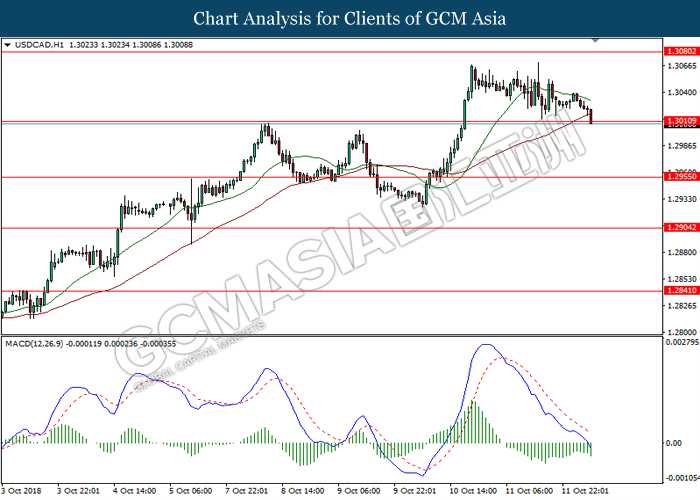Viewport: 700px width, 500px height.
Task: Click the 1.28530 price axis value
Action: [x=682, y=279]
